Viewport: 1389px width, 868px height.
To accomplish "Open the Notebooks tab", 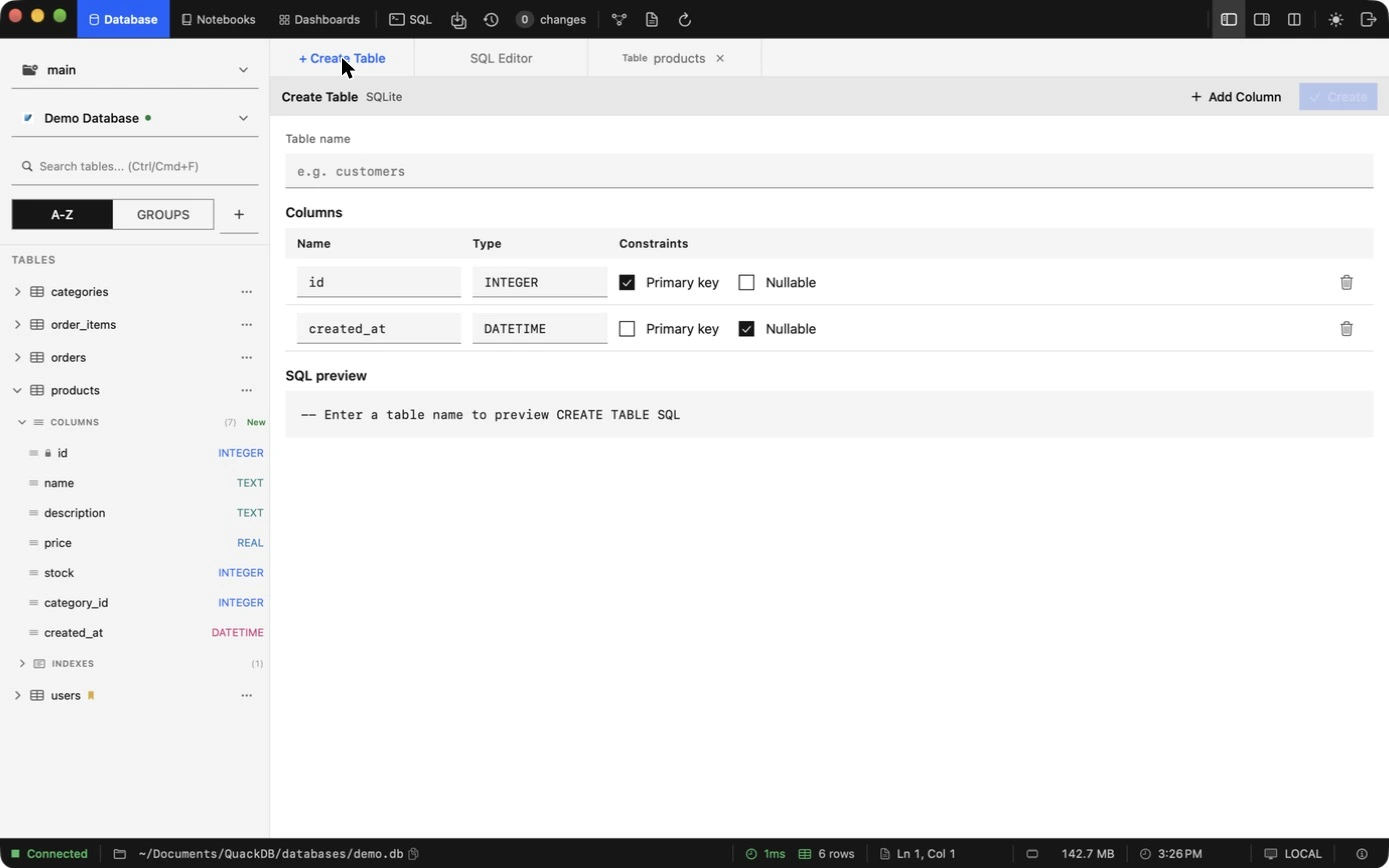I will [x=218, y=19].
